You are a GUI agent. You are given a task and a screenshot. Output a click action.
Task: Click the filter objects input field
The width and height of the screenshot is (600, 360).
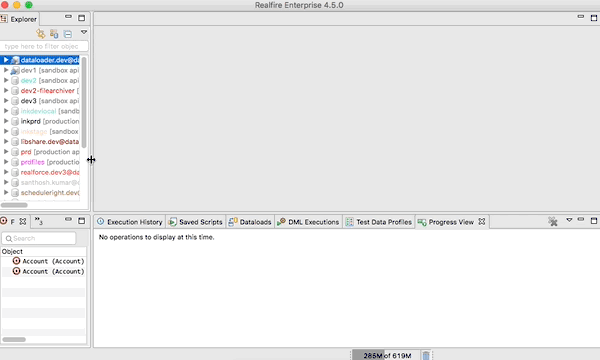coord(44,46)
